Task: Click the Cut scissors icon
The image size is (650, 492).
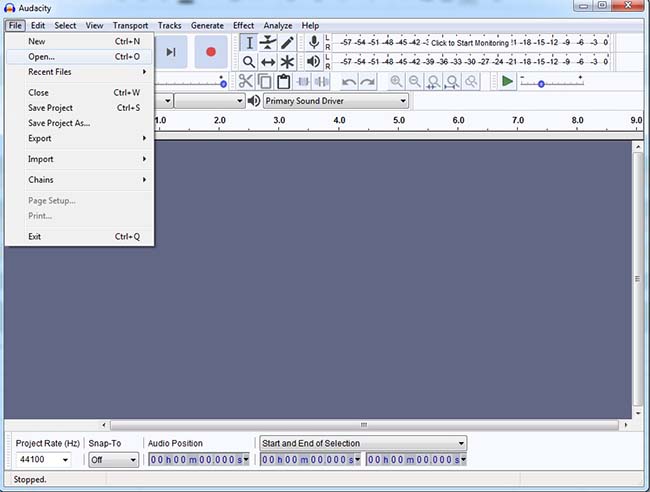Action: (x=246, y=81)
